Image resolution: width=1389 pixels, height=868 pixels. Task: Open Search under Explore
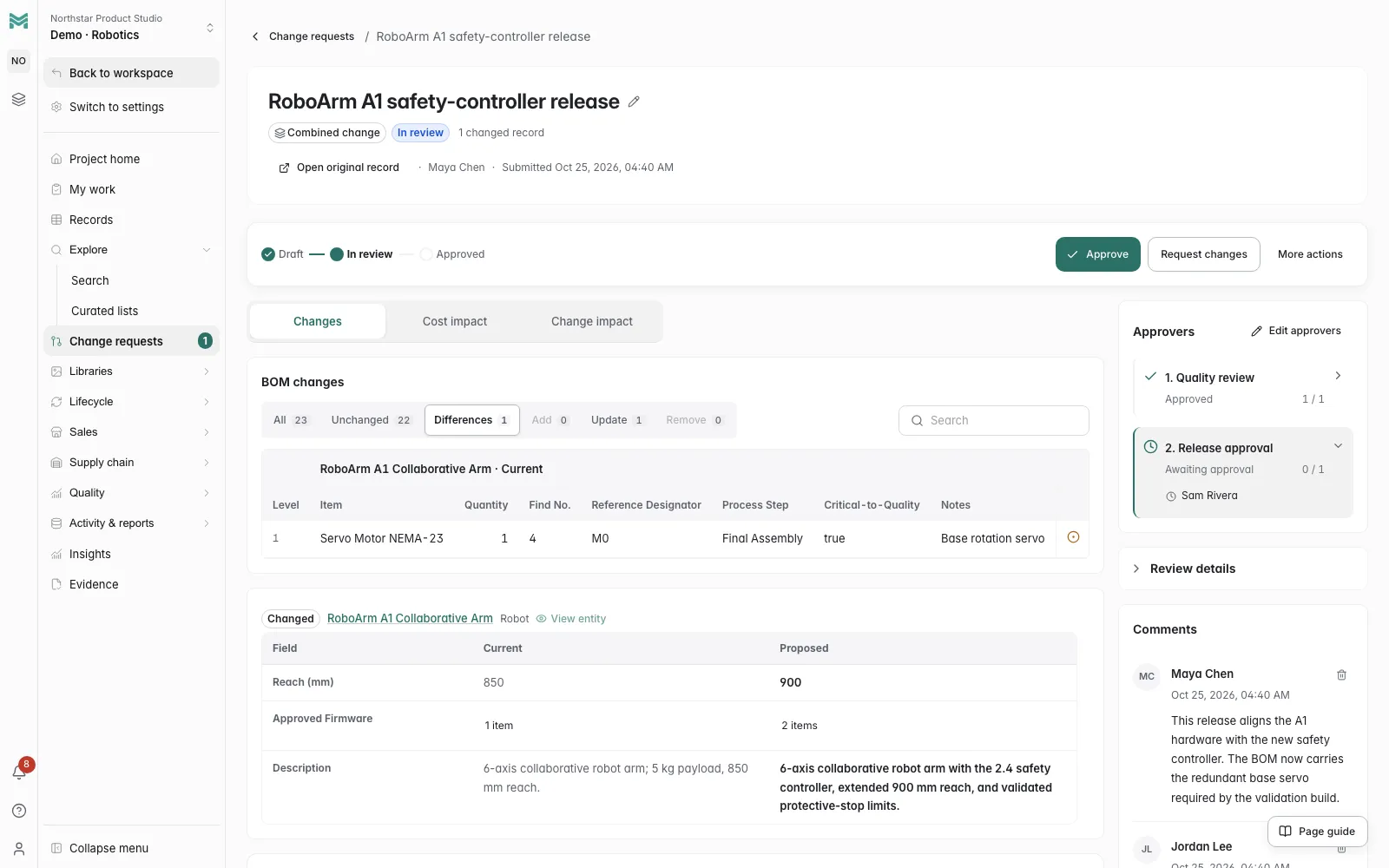139,280
